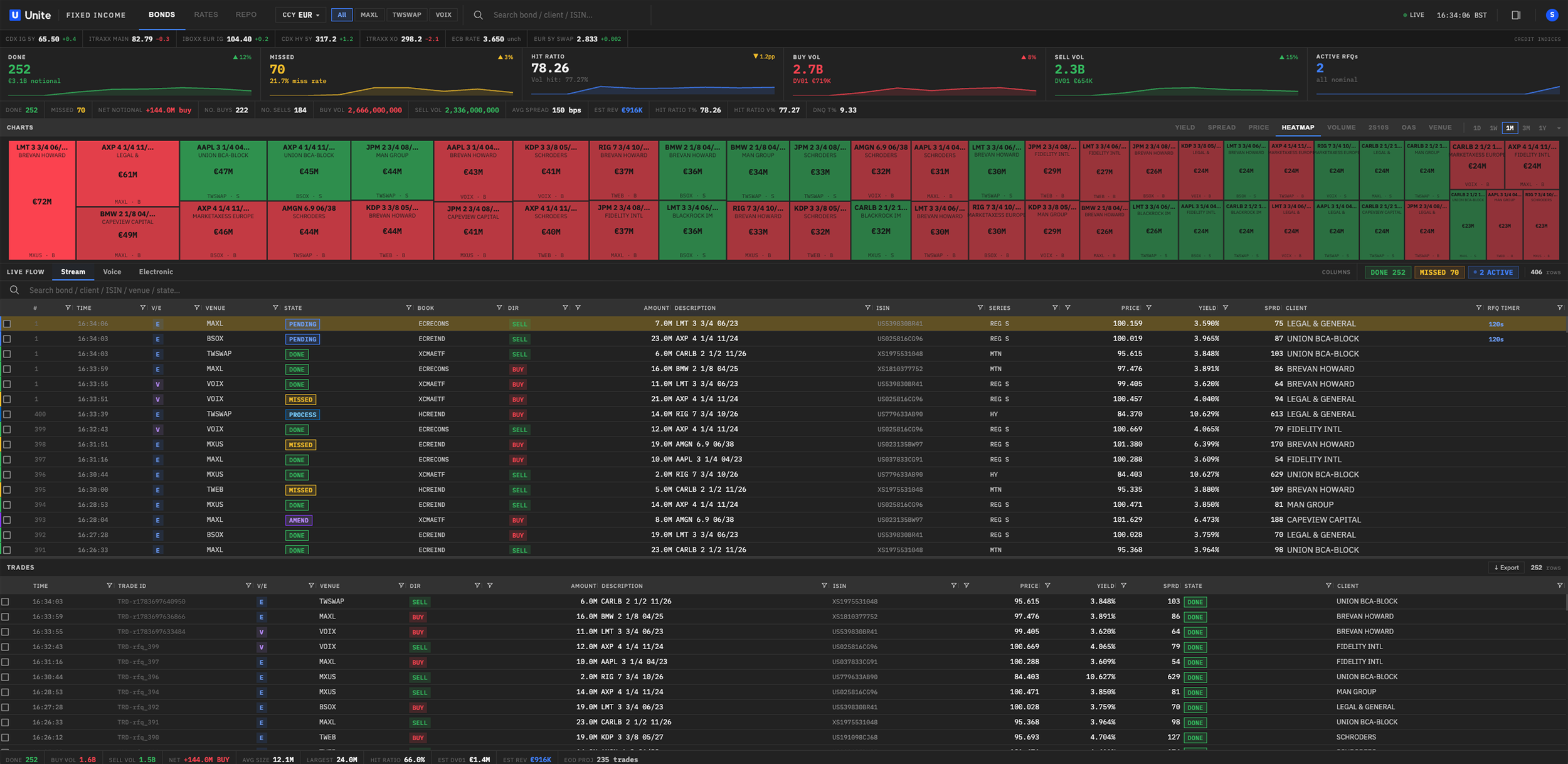Screen dimensions: 1568x764
Task: Open the Voice live flow tab
Action: (x=112, y=272)
